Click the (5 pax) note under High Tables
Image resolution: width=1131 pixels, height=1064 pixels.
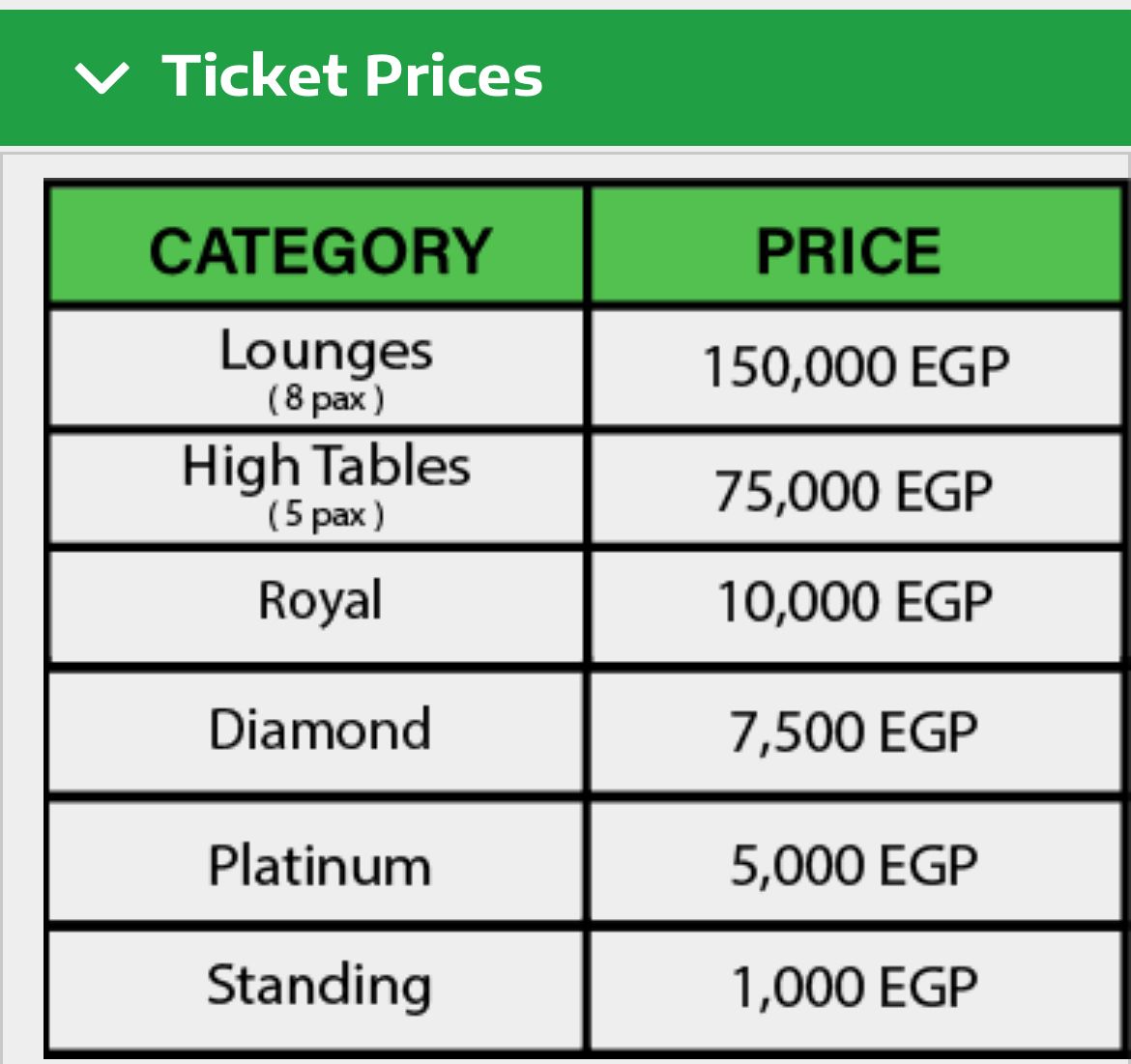pyautogui.click(x=326, y=515)
